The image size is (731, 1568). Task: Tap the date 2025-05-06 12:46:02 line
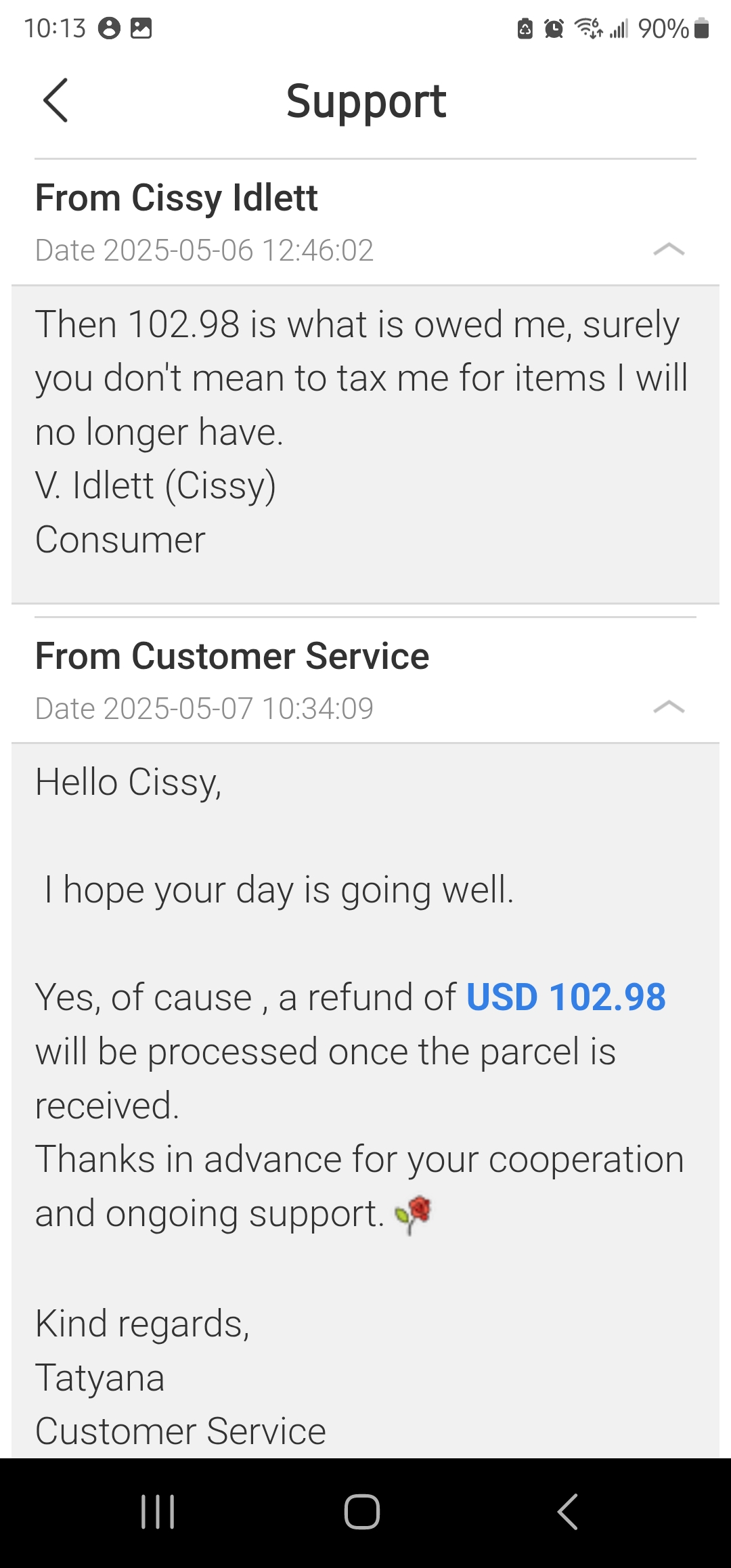204,251
